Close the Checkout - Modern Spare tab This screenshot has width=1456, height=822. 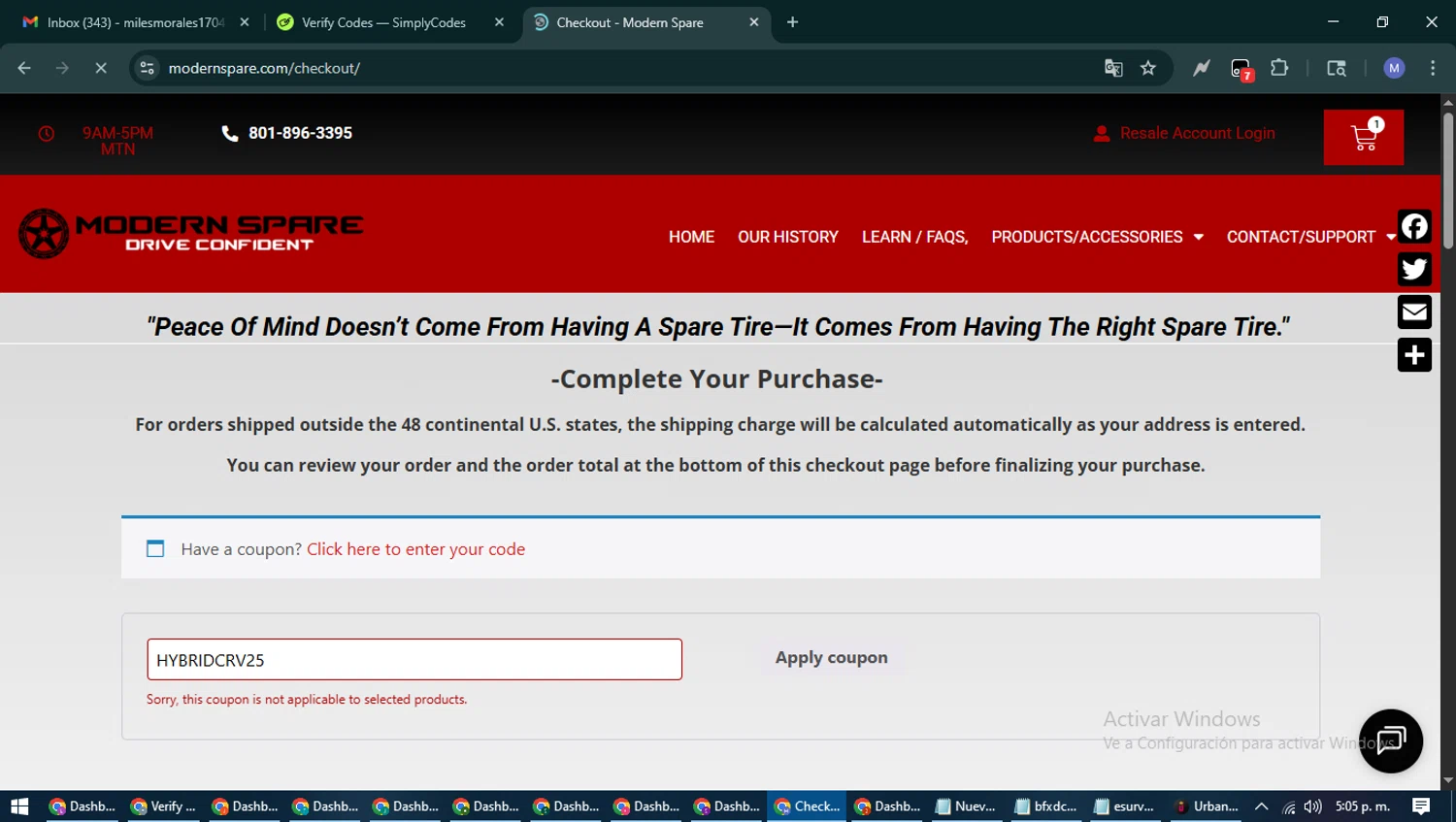(754, 22)
